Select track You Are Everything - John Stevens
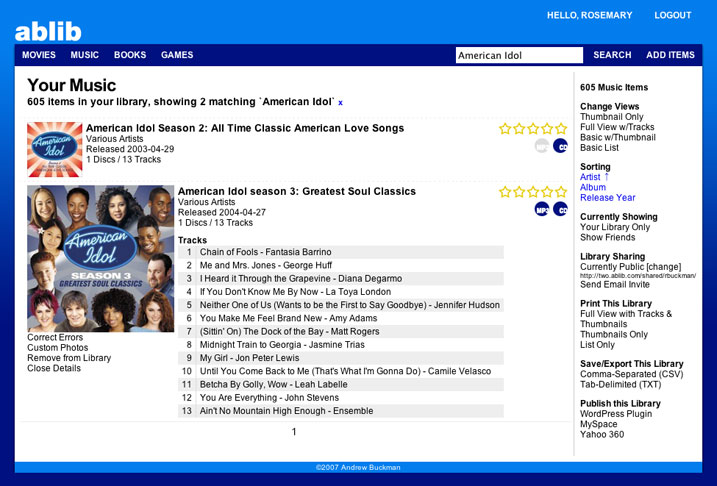Viewport: 717px width, 486px height. 341,398
